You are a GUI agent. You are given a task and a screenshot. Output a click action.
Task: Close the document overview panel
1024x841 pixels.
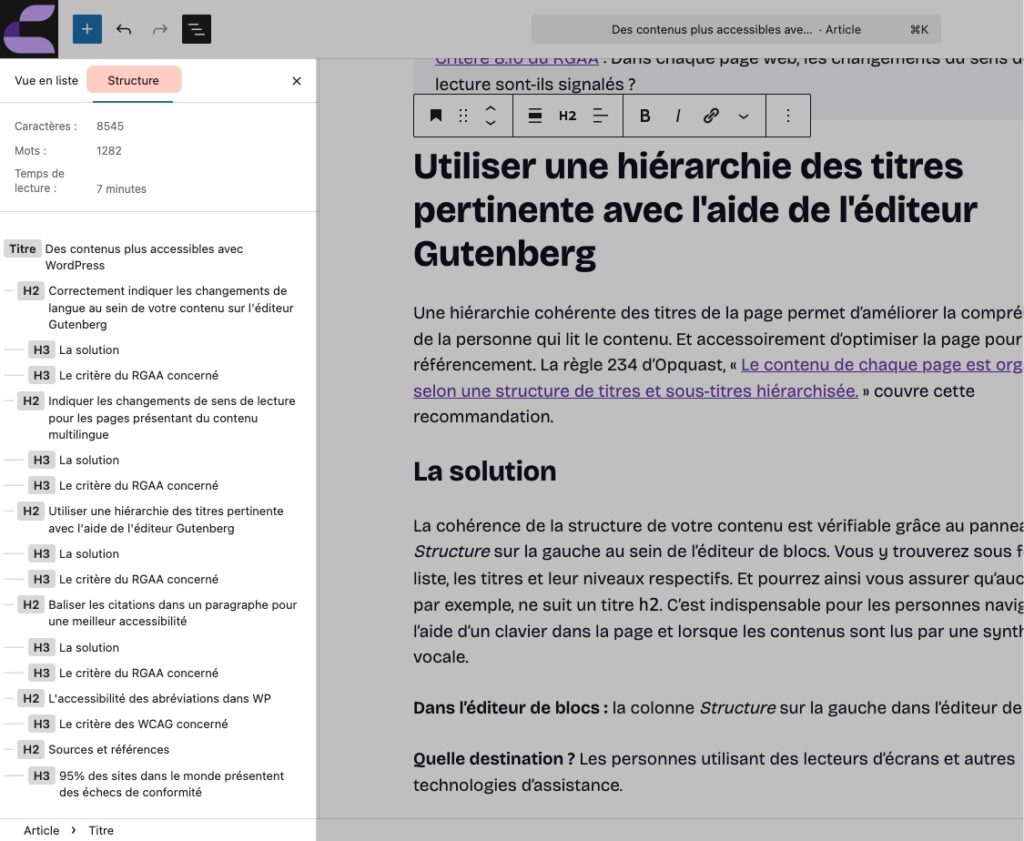coord(296,81)
